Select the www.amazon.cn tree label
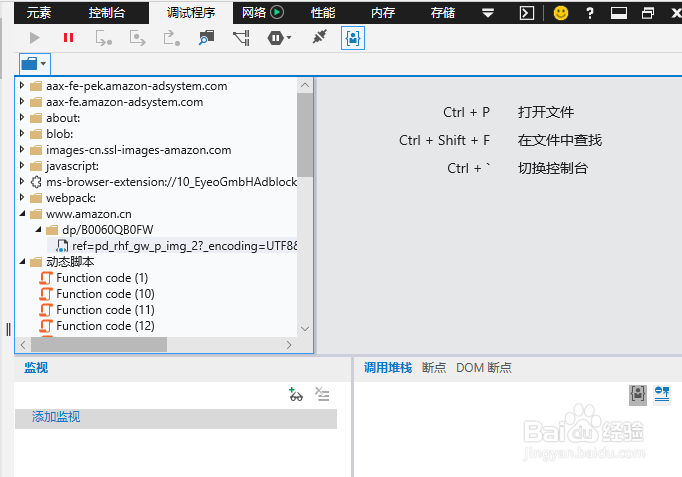 [89, 214]
